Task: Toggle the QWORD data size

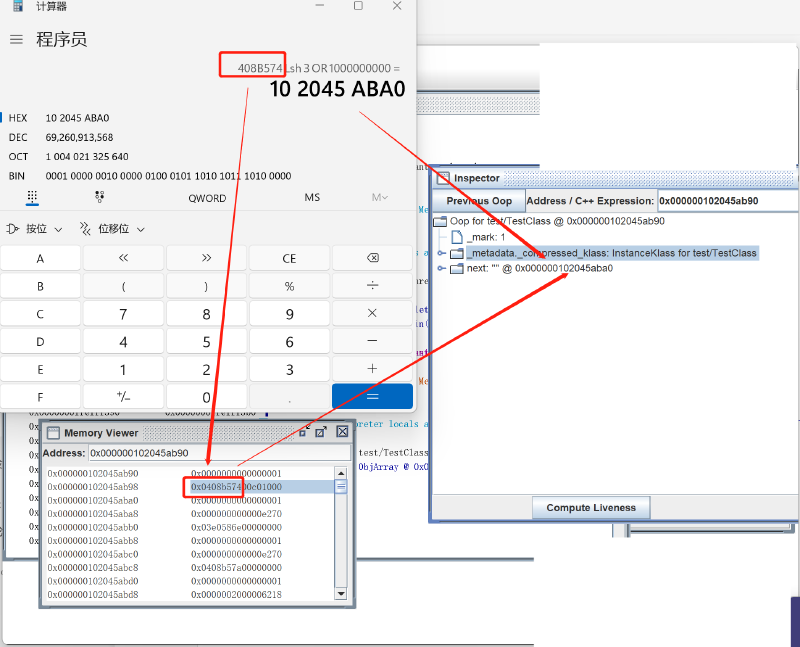Action: 207,197
